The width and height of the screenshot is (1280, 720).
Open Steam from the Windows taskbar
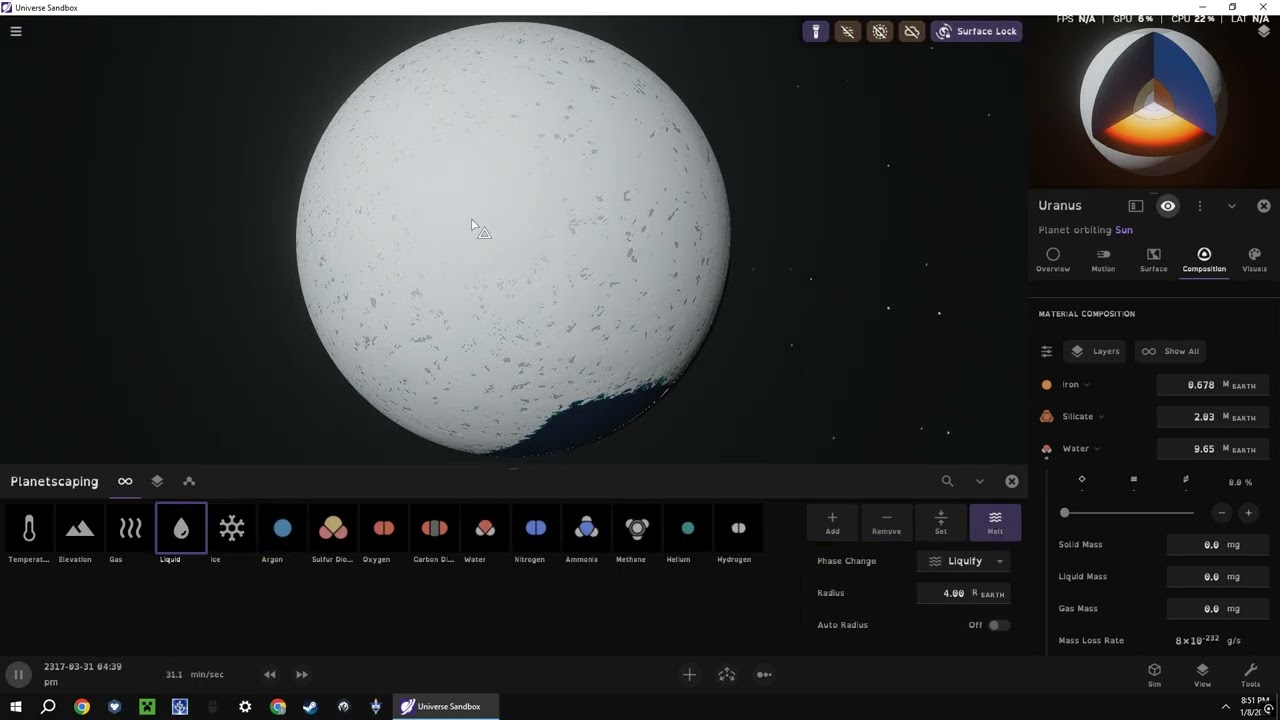pyautogui.click(x=310, y=707)
